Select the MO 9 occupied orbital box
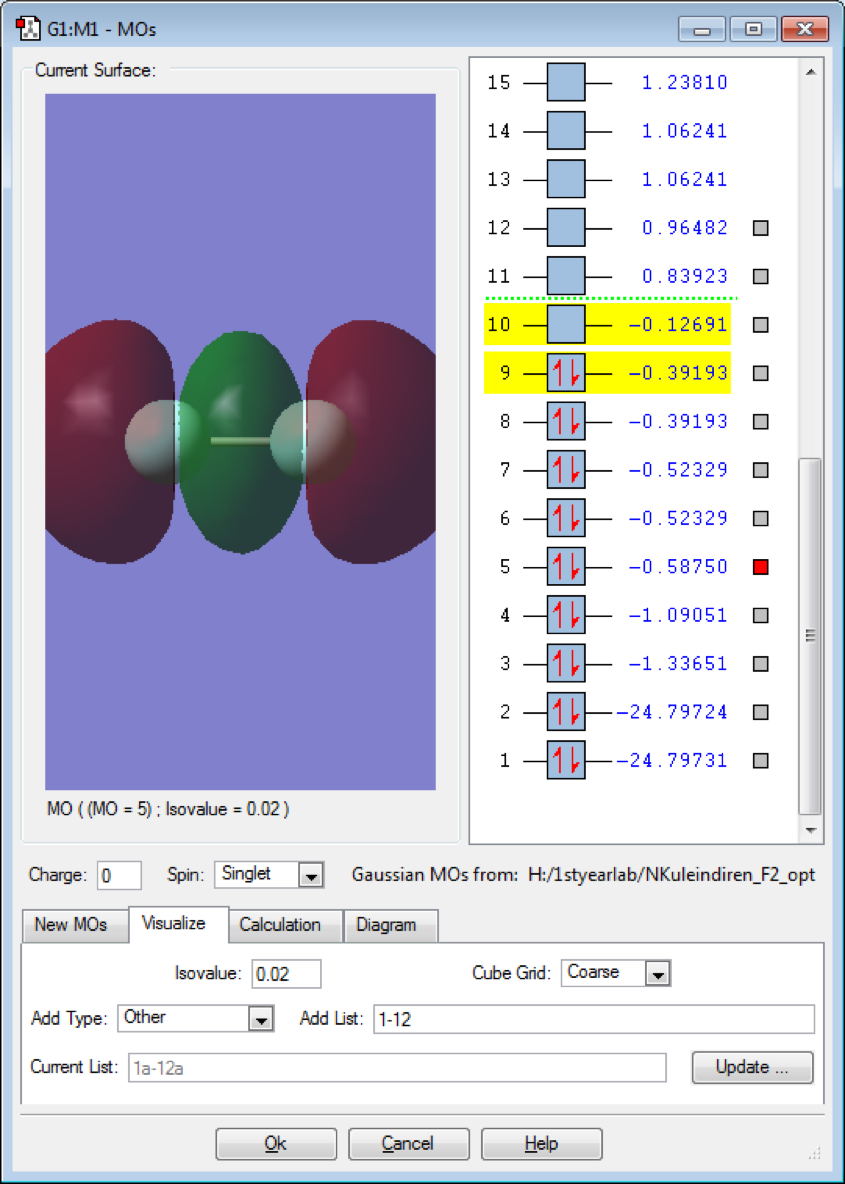The image size is (845, 1184). coord(566,373)
